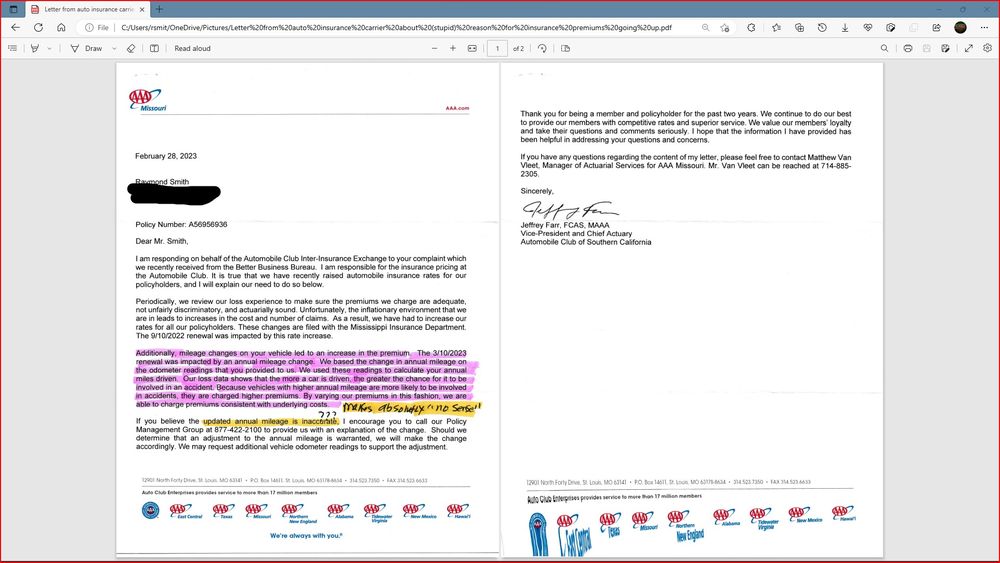Screen dimensions: 1000x563
Task: Click the page number input field
Action: pyautogui.click(x=497, y=48)
